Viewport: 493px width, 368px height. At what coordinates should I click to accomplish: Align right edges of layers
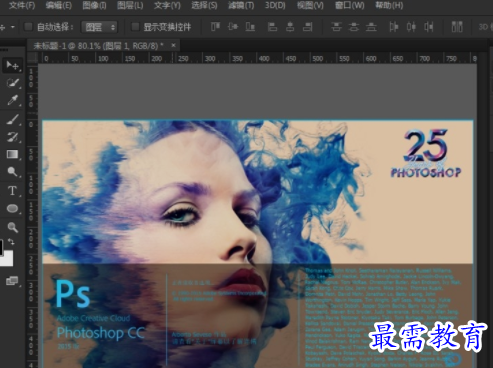[x=307, y=27]
